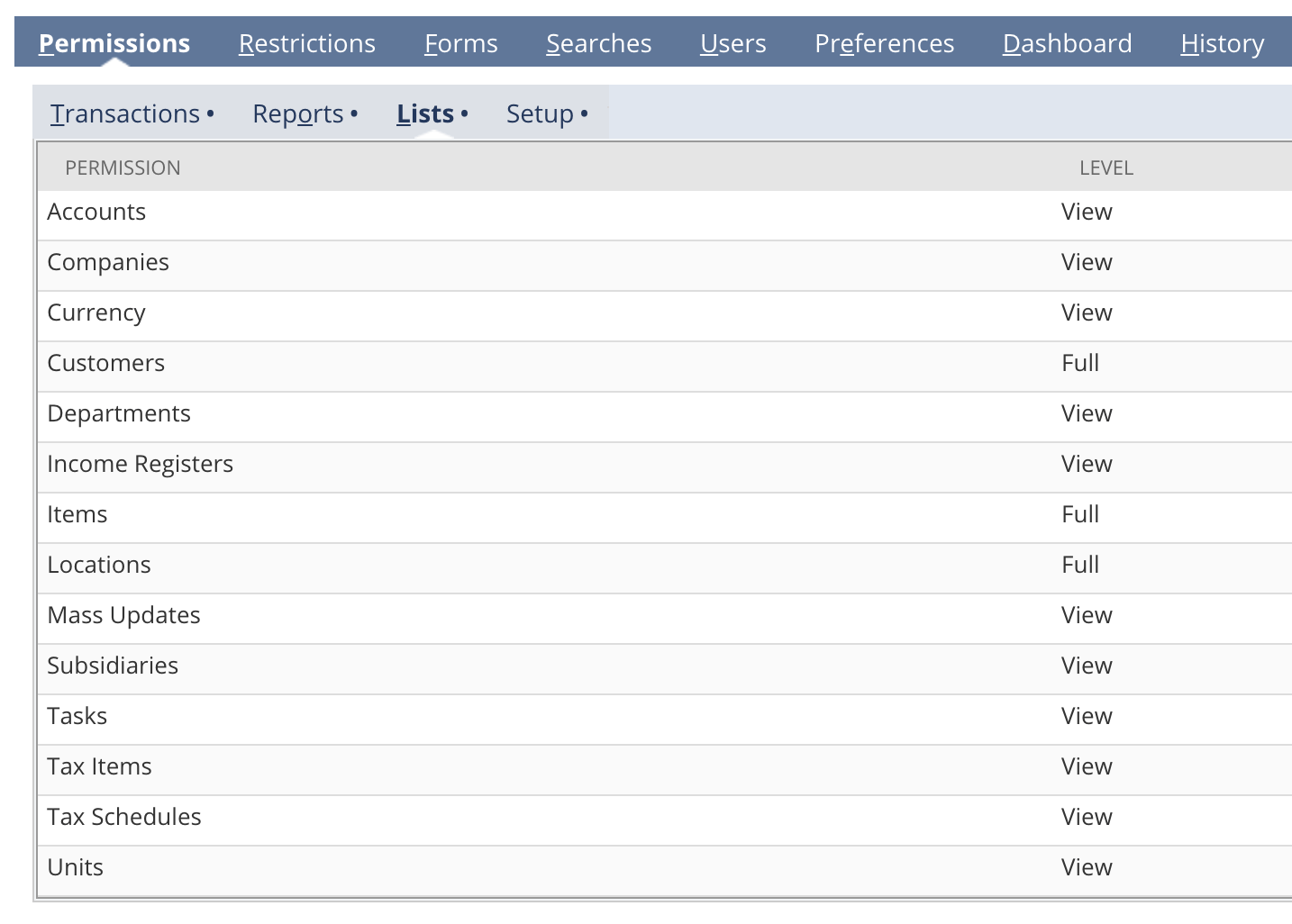Select the Income Registers permission
Screen dimensions: 1292x924
140,464
